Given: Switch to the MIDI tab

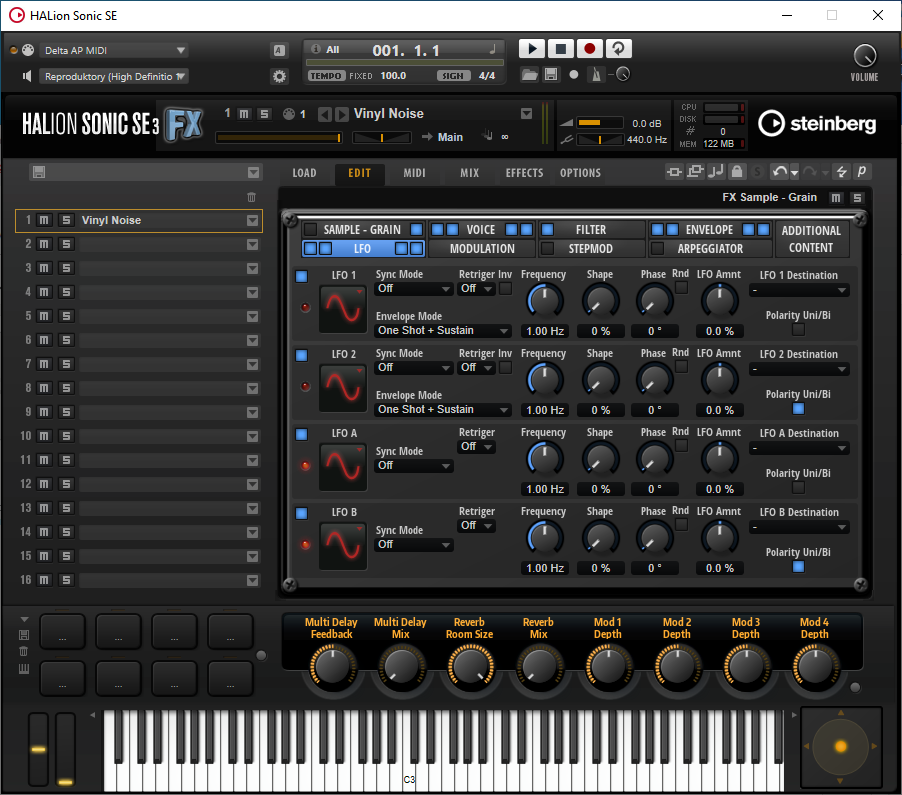Looking at the screenshot, I should coord(414,173).
